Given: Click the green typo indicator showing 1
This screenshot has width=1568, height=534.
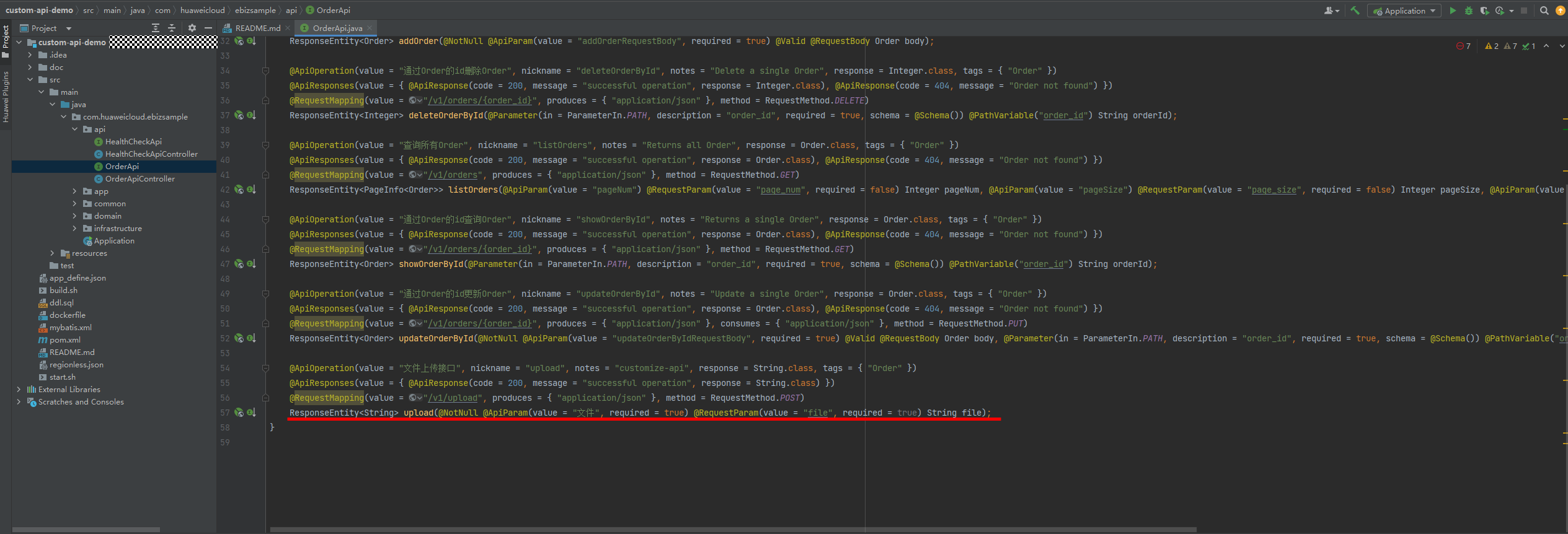Looking at the screenshot, I should click(1529, 46).
